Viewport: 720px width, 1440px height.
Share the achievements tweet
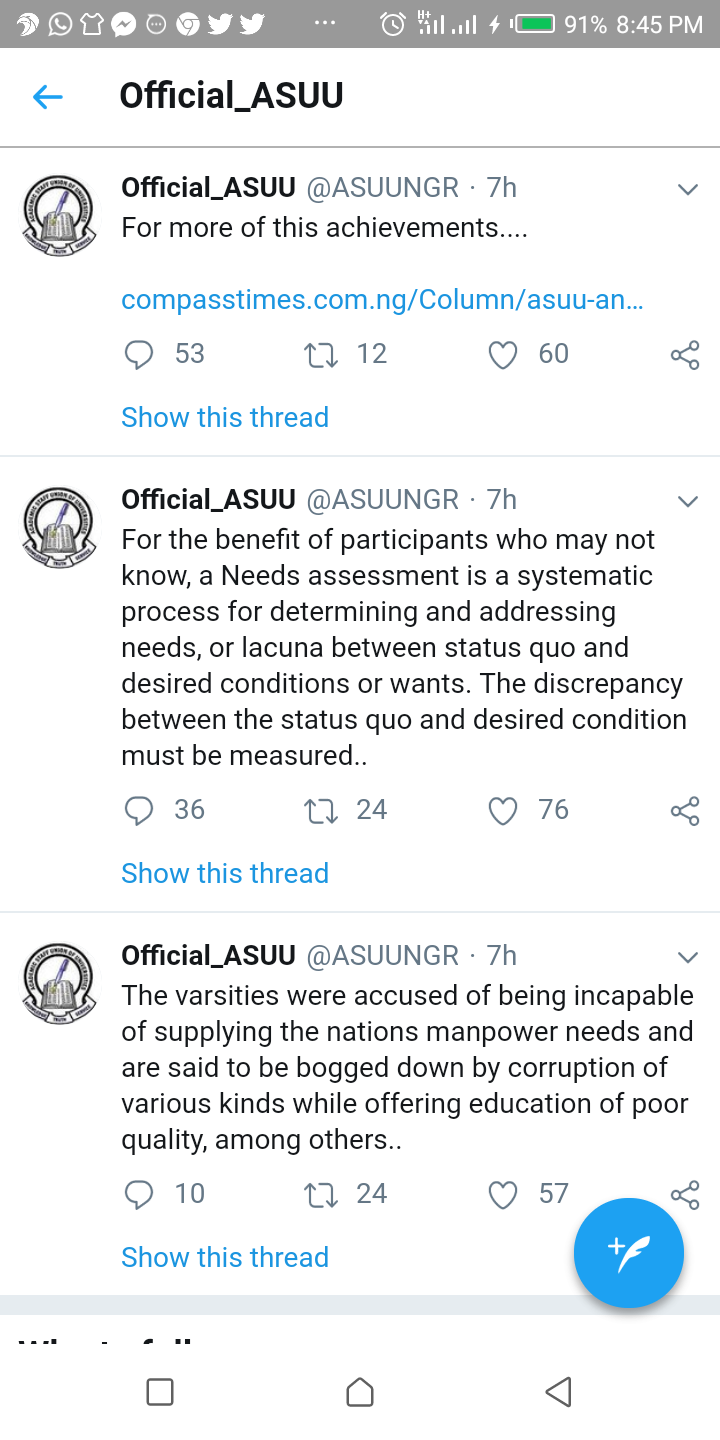(685, 355)
